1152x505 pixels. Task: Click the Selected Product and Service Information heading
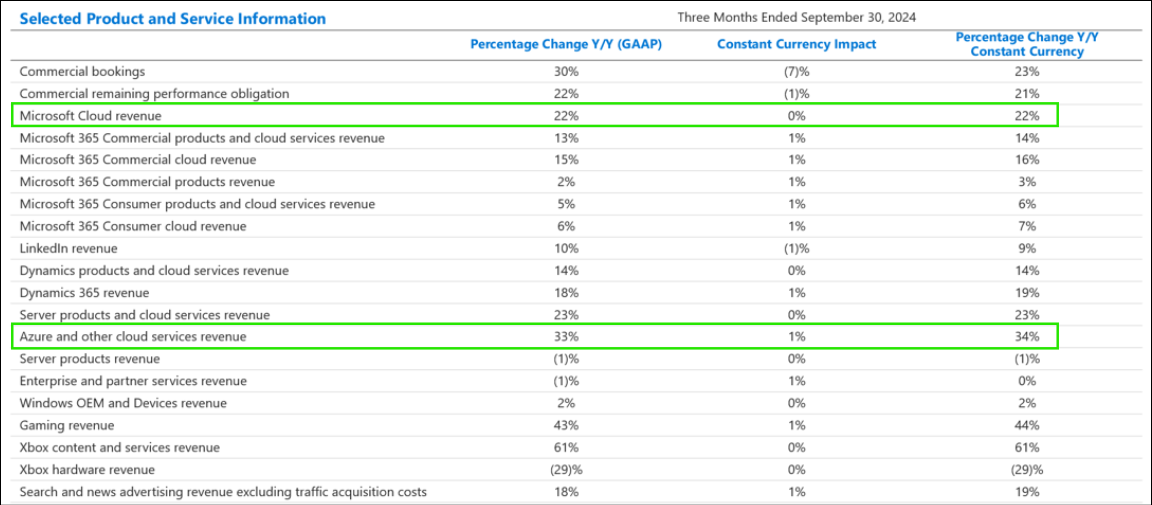pos(173,19)
